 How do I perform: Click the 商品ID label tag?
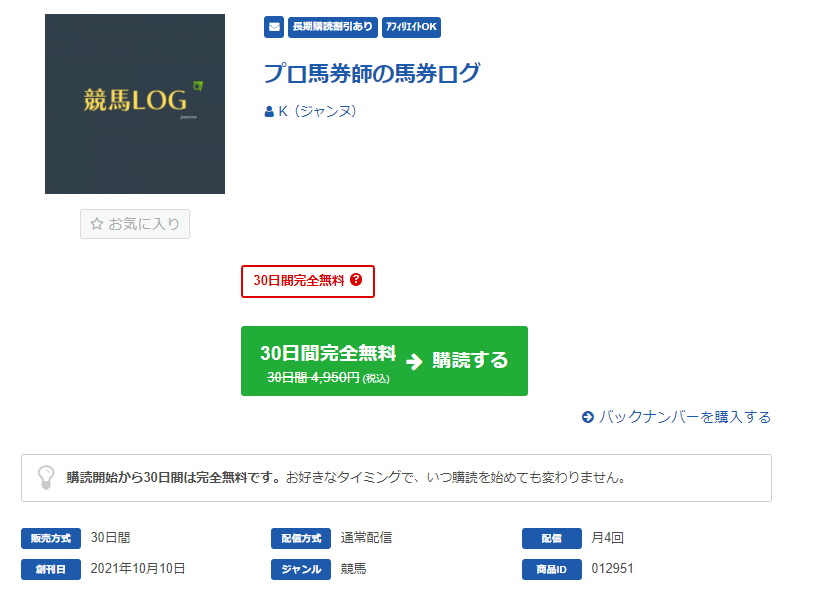(x=551, y=569)
